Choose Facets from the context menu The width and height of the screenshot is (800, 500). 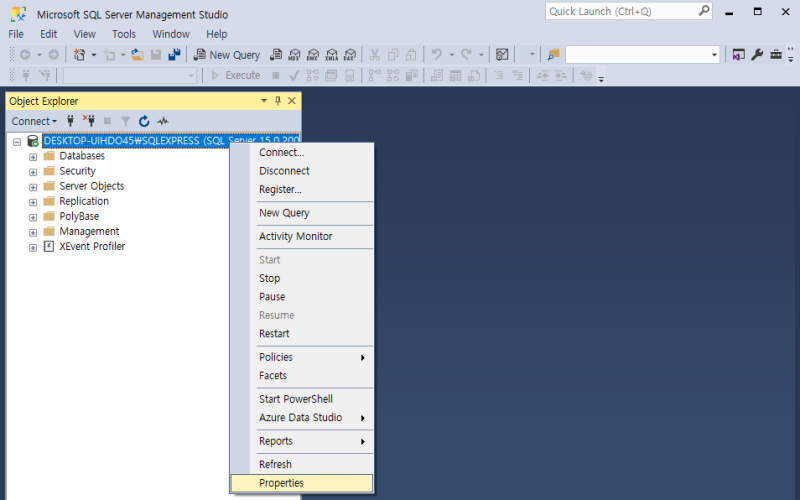(302, 376)
